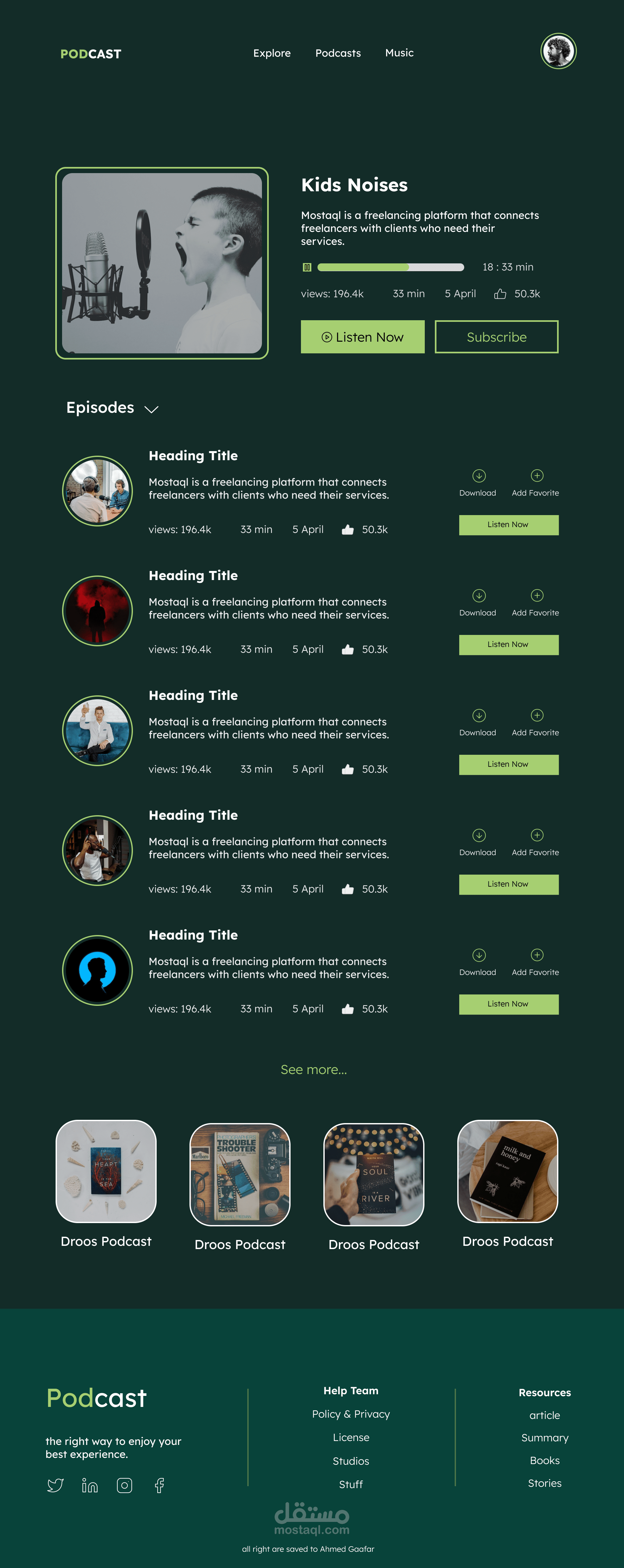Open the Twitter icon in footer
This screenshot has width=624, height=1568.
(x=56, y=1485)
